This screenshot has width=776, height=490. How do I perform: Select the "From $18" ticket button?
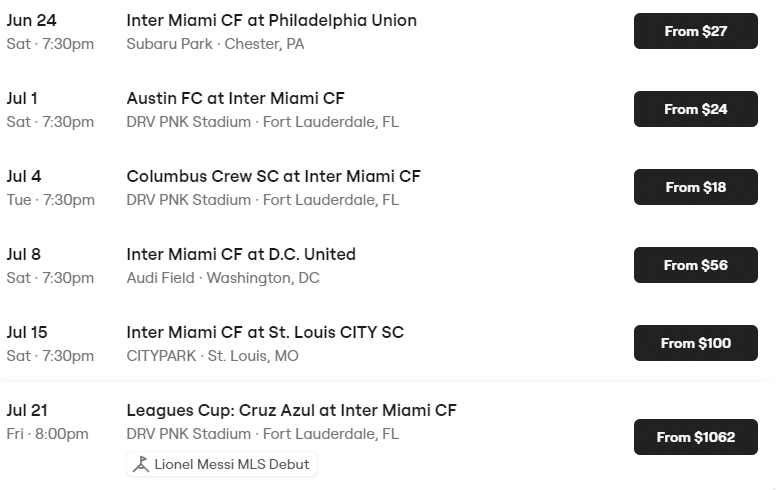click(695, 187)
